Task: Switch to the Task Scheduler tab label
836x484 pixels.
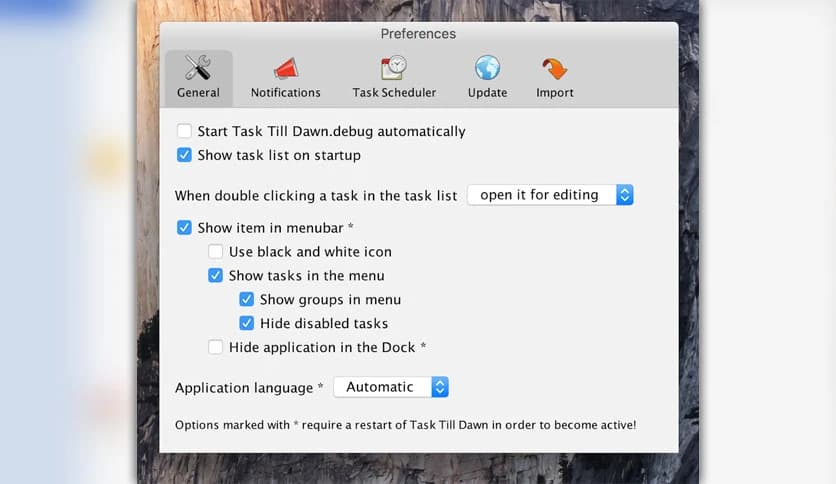Action: (394, 93)
